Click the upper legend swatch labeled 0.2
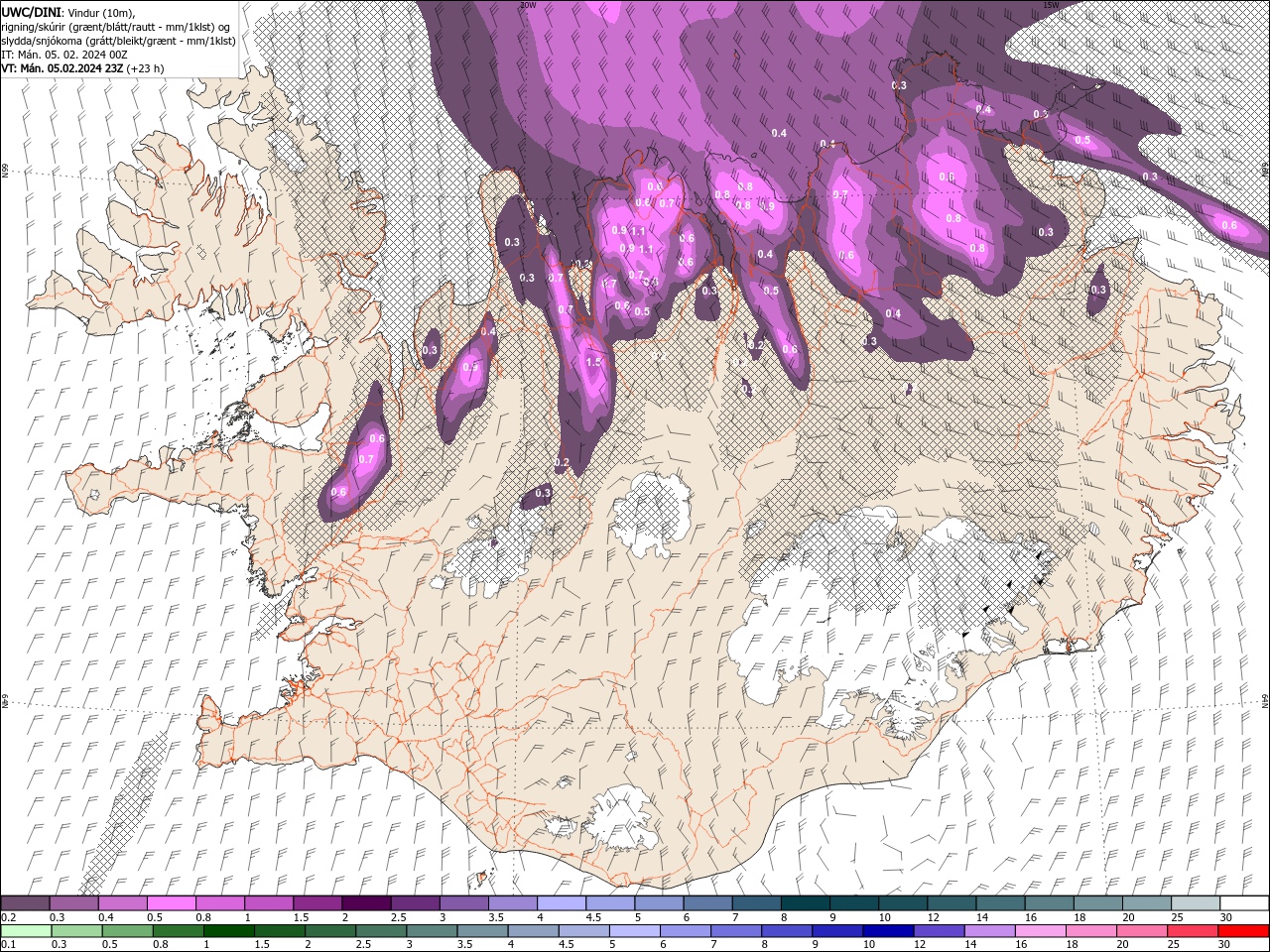Screen dimensions: 1270x952 [26, 903]
